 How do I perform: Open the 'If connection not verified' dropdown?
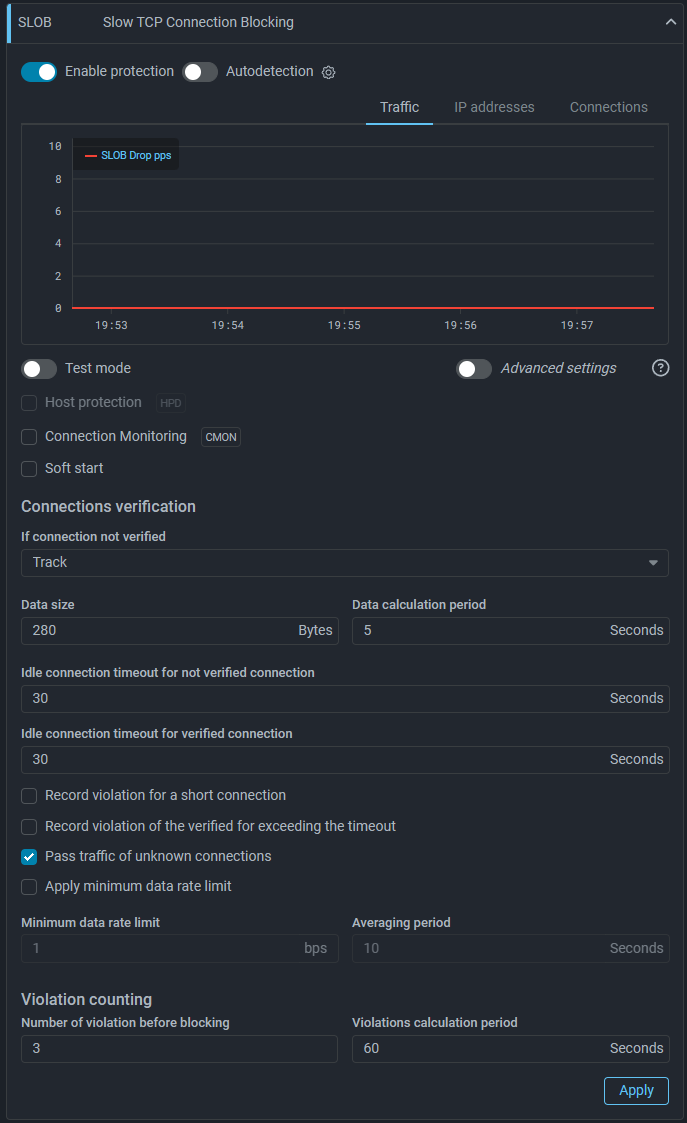[344, 563]
